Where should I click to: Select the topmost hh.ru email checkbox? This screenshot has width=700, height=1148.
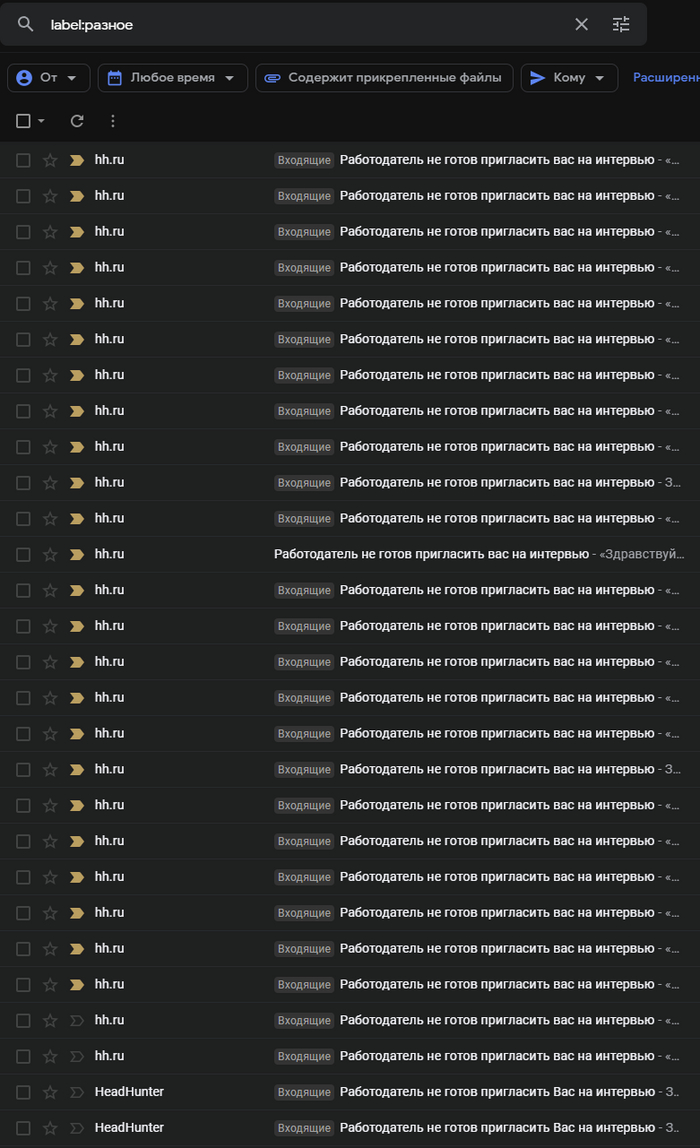pos(23,160)
